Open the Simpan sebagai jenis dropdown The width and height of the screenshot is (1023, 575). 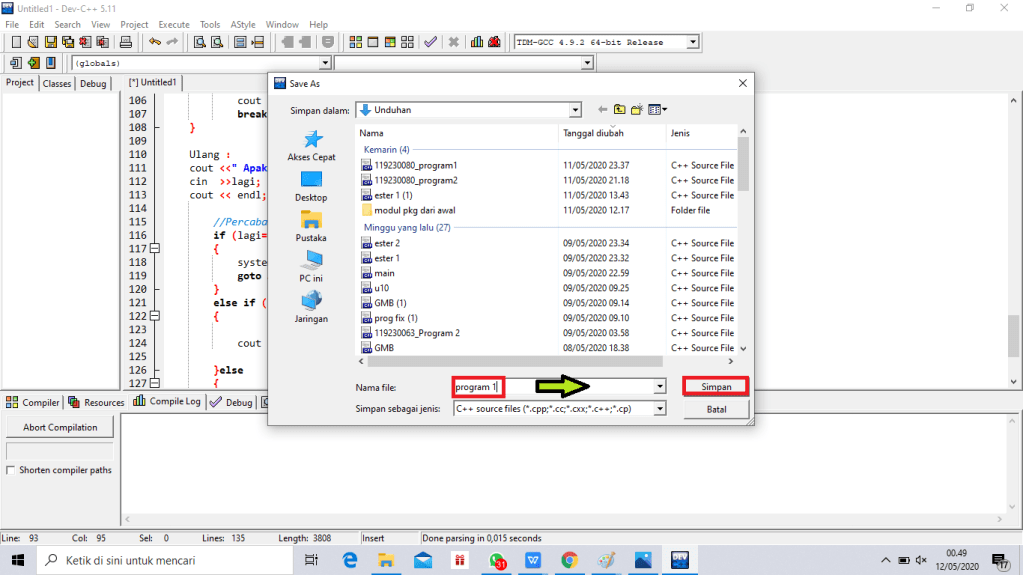[659, 409]
